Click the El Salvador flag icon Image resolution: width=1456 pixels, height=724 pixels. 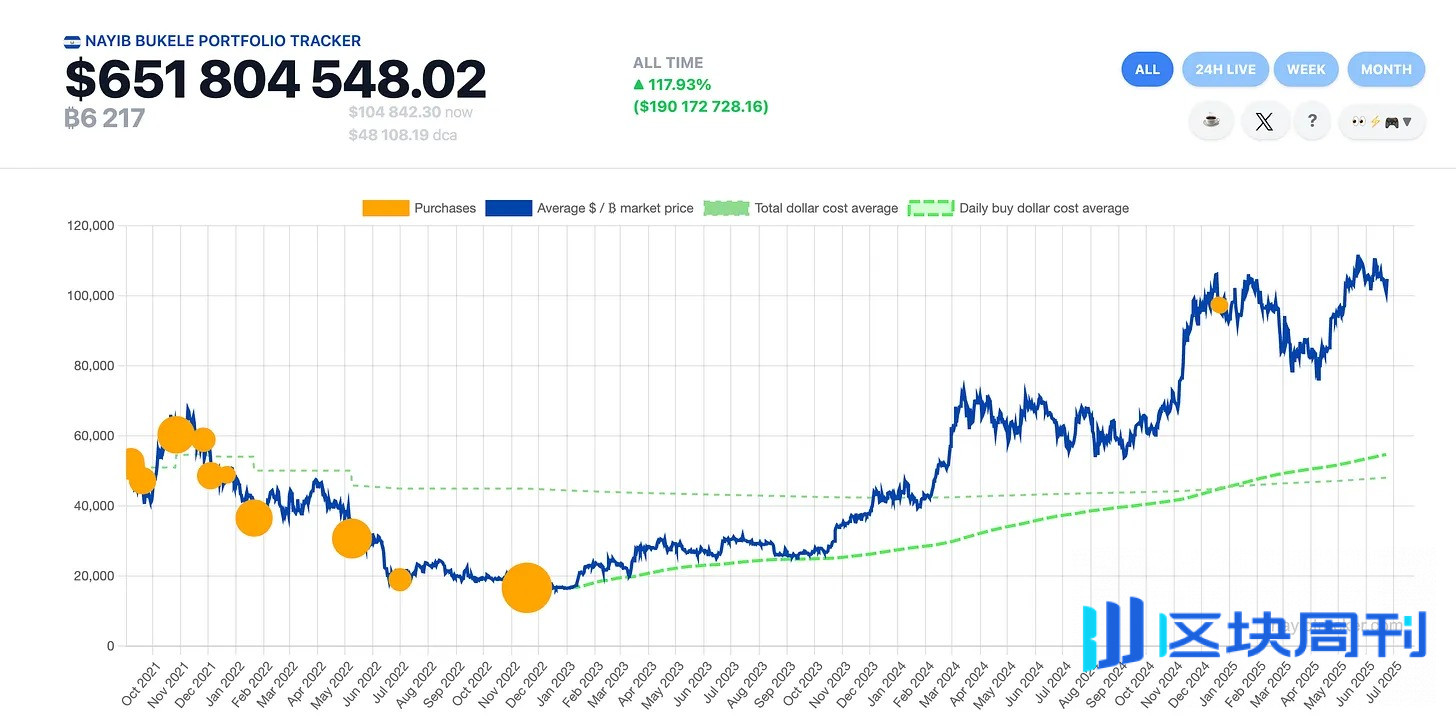(72, 42)
